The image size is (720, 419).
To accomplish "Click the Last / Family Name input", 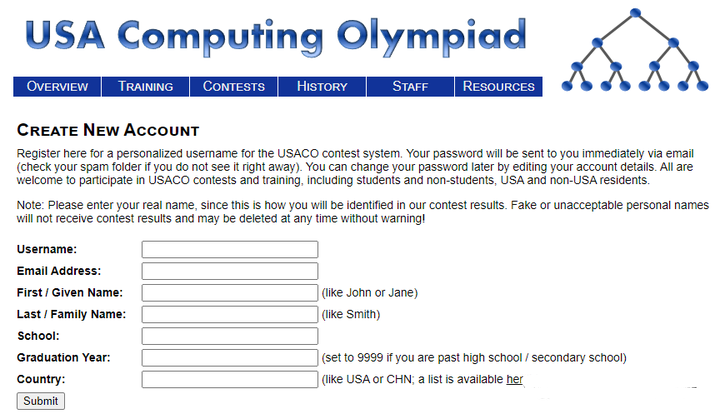I will [x=229, y=314].
